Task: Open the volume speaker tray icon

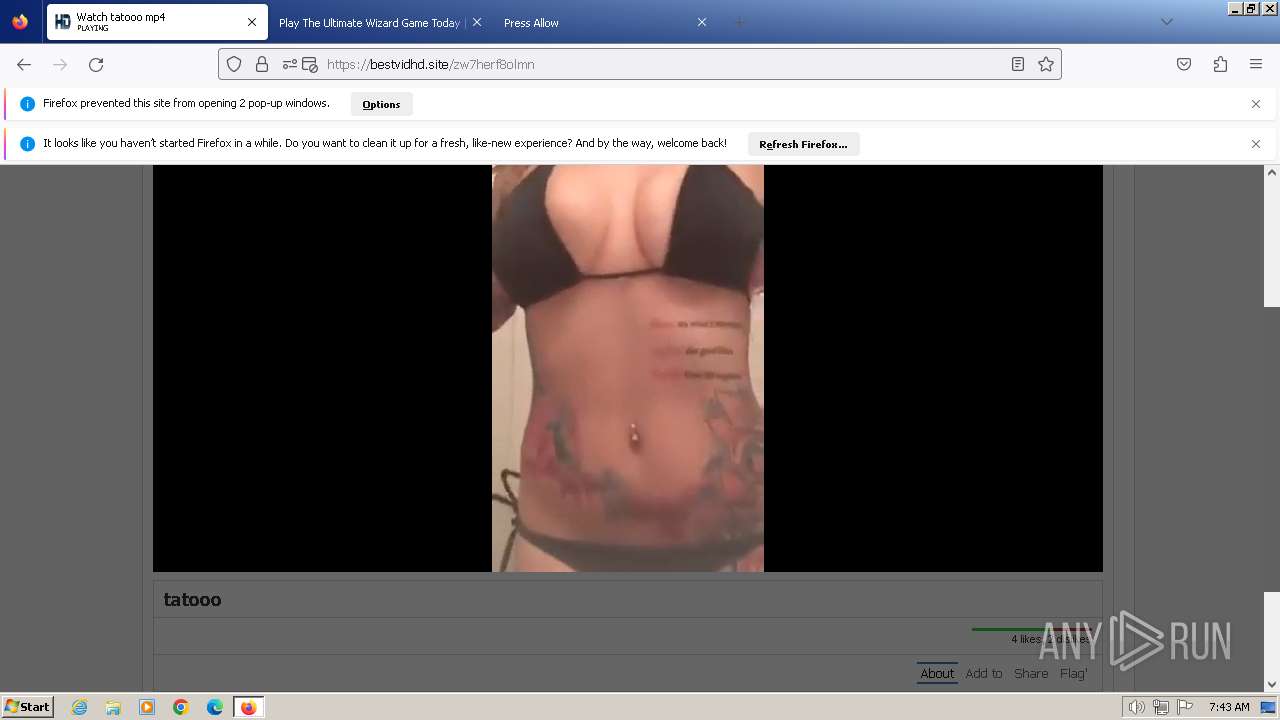Action: pyautogui.click(x=1136, y=707)
